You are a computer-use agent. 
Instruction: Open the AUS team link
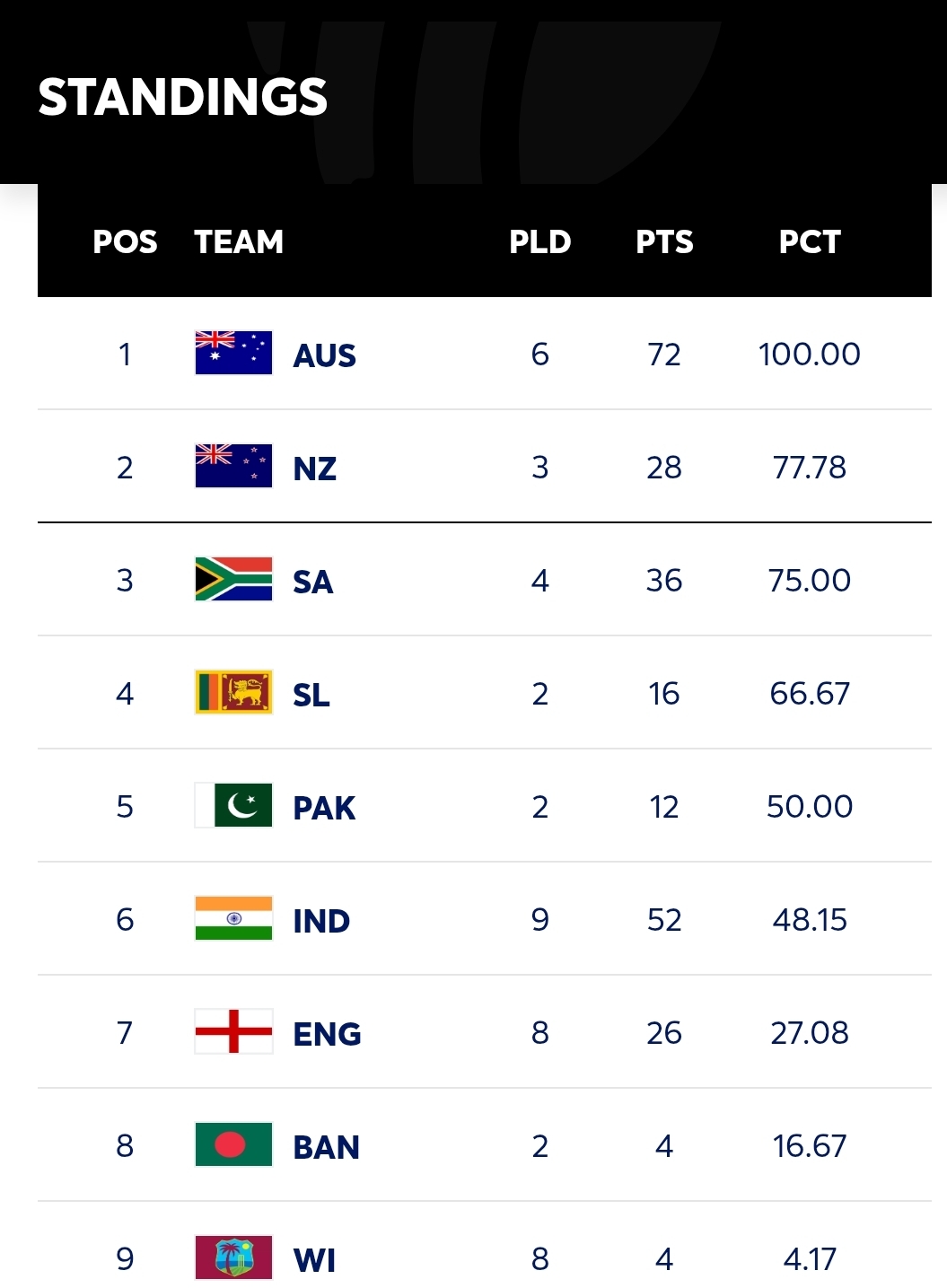coord(324,355)
